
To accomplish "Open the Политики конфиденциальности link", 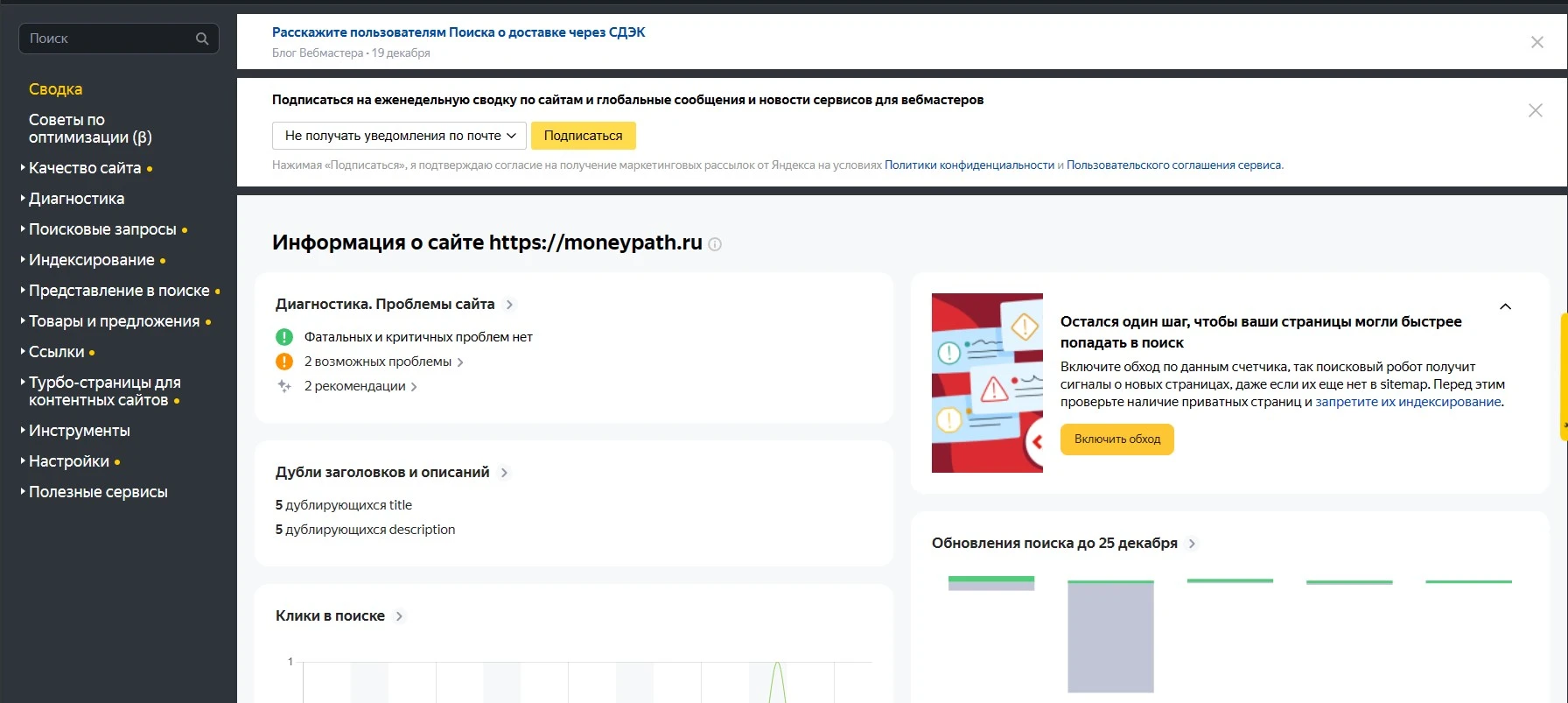I will click(x=969, y=165).
